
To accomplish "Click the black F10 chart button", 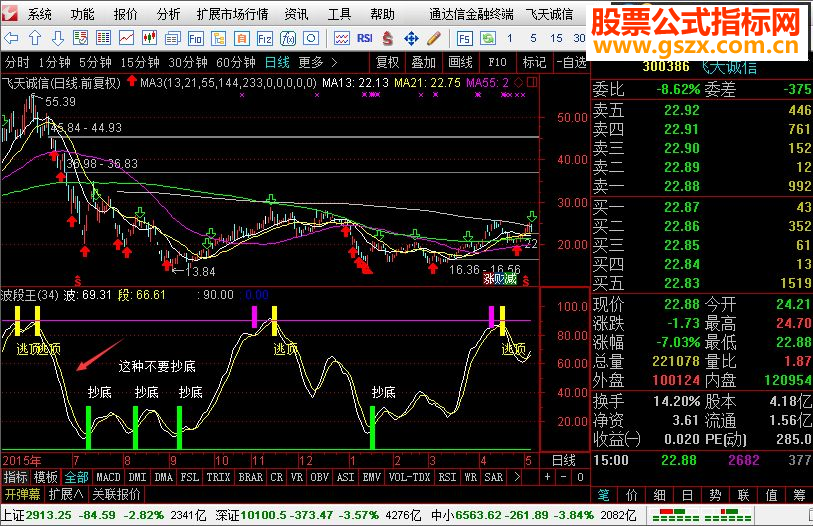I will (x=497, y=62).
